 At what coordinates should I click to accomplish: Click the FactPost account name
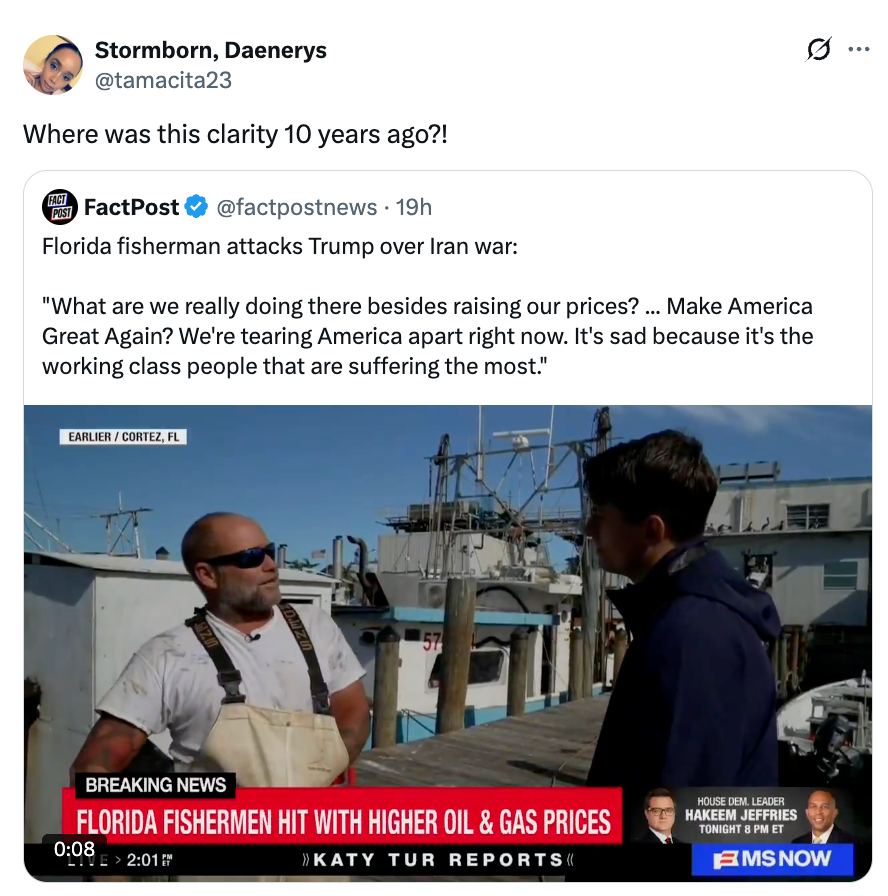point(131,207)
